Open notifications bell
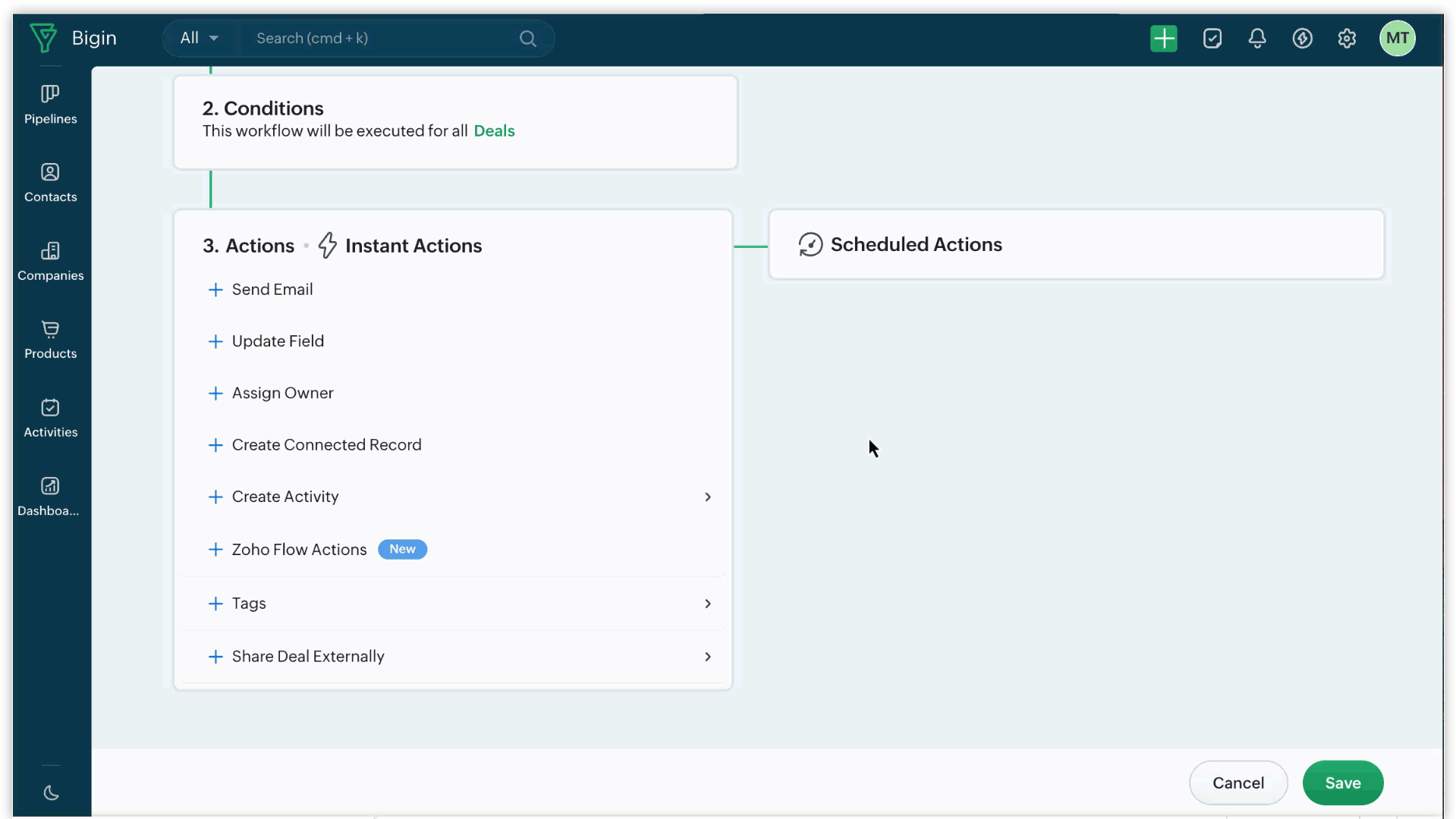1456x819 pixels. pos(1257,39)
